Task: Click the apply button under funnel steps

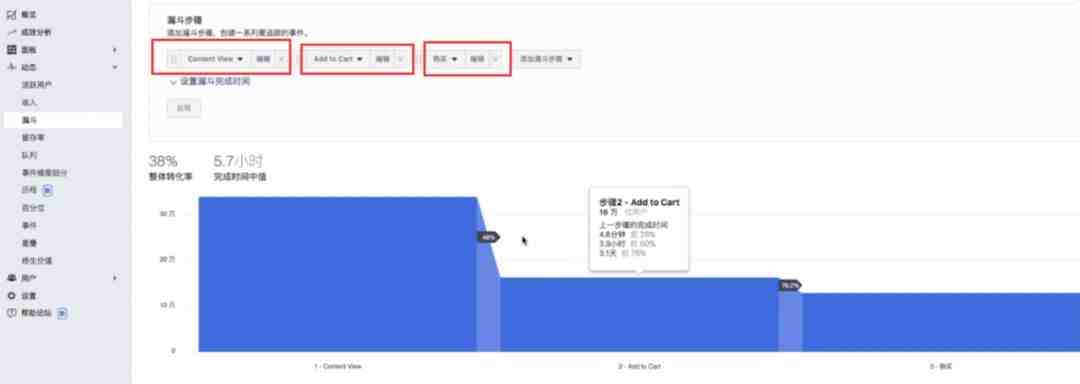Action: (x=184, y=109)
